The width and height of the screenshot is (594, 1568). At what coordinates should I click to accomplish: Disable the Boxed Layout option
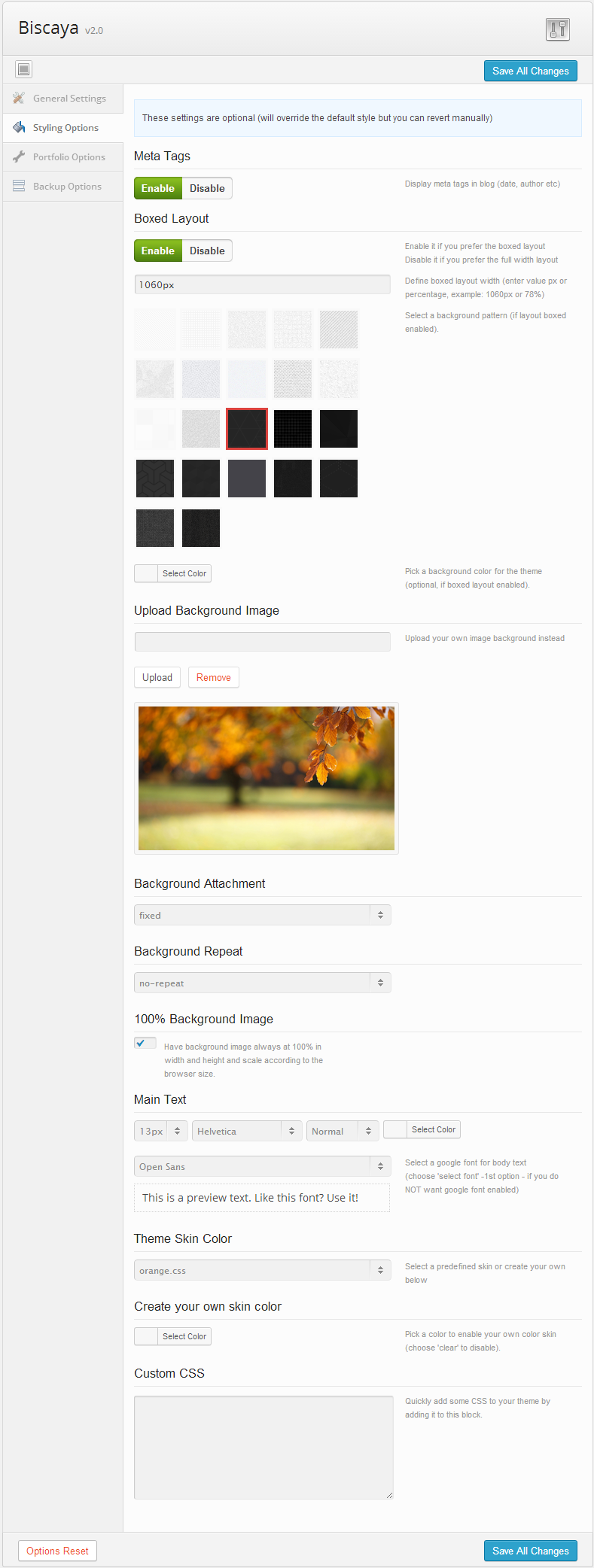pyautogui.click(x=207, y=251)
